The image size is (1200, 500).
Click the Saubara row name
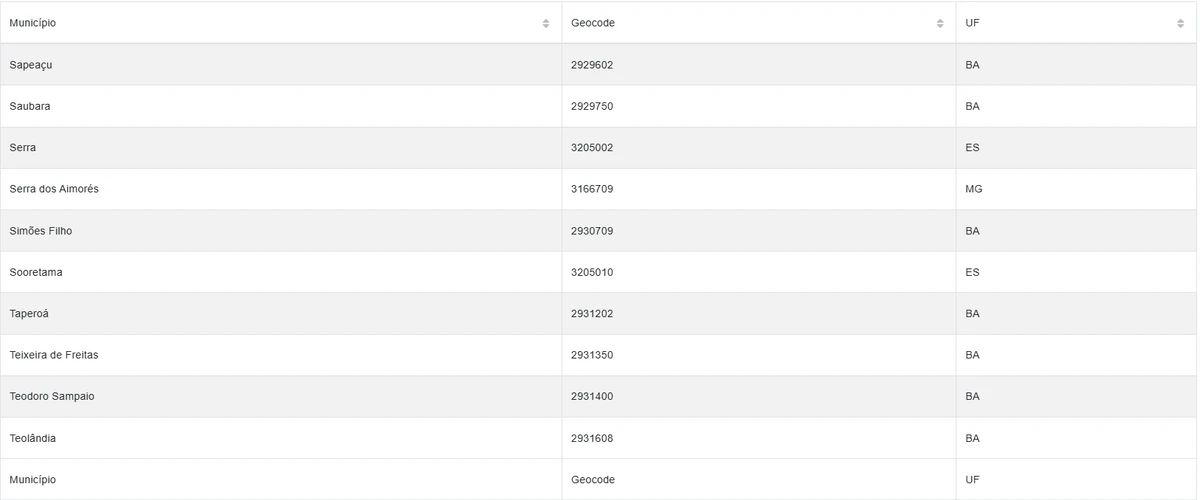point(30,106)
